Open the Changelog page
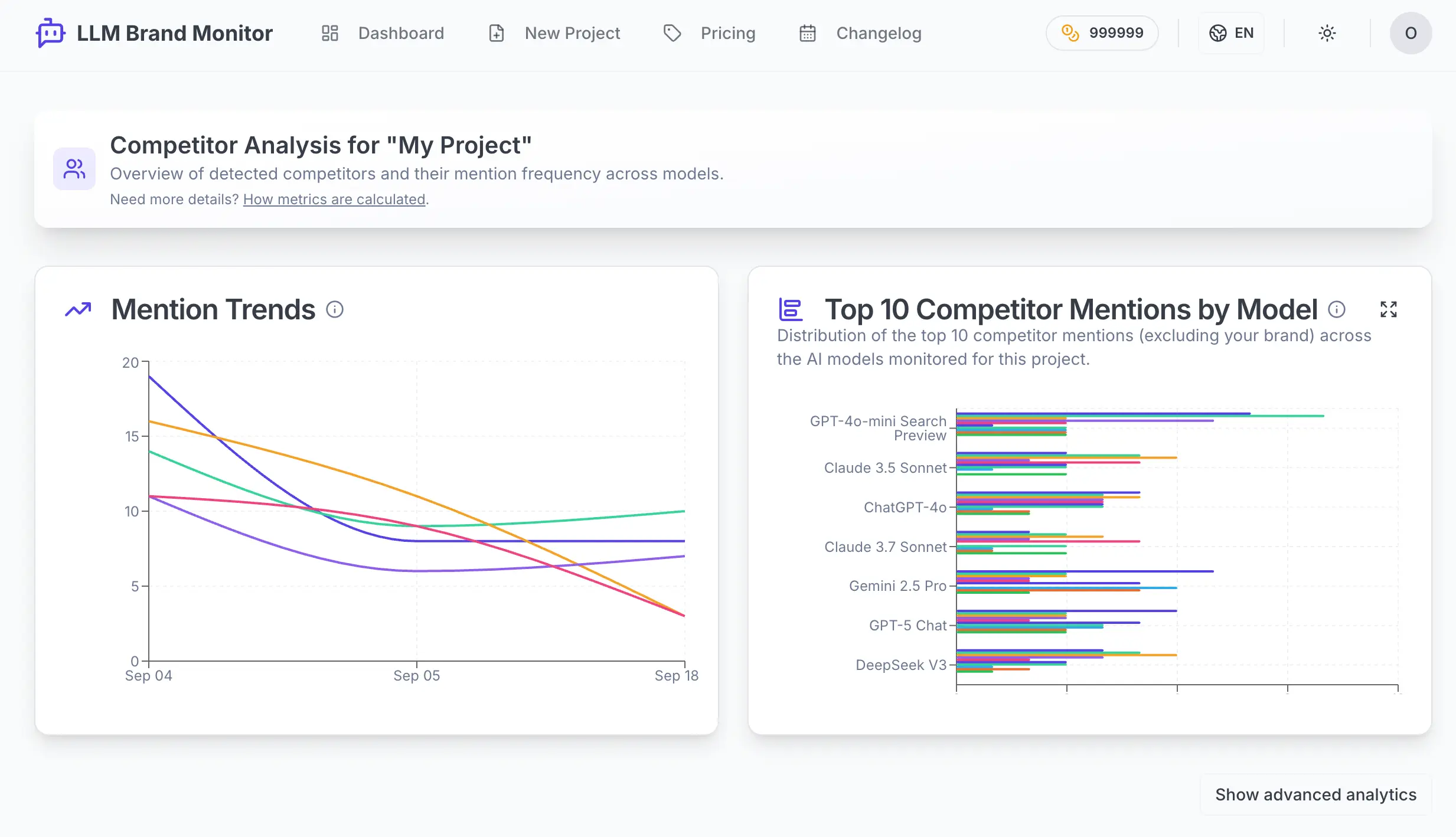This screenshot has width=1456, height=837. click(x=879, y=33)
